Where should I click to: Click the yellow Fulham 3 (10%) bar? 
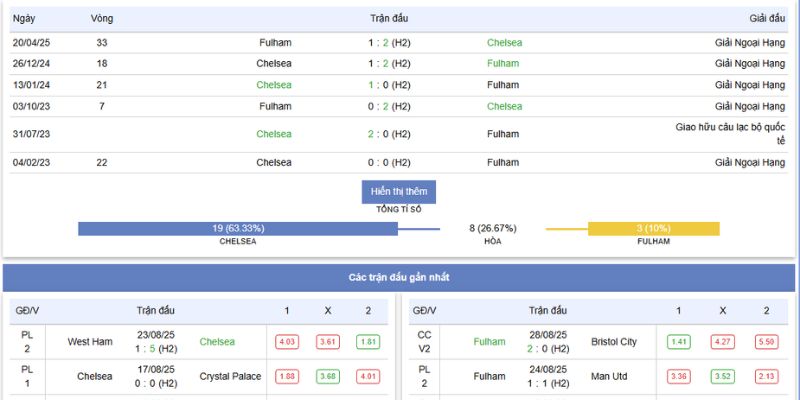point(653,229)
